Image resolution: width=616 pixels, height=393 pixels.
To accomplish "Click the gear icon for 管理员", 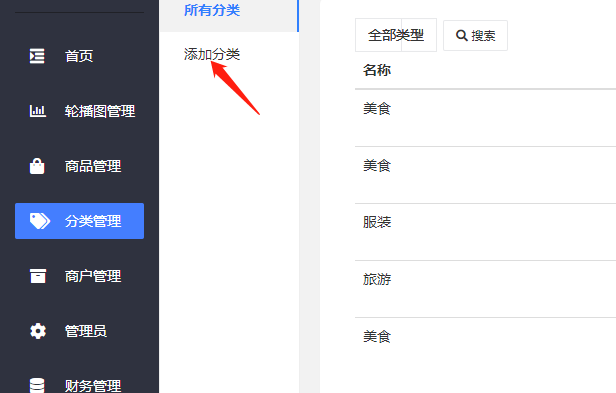I will (38, 331).
